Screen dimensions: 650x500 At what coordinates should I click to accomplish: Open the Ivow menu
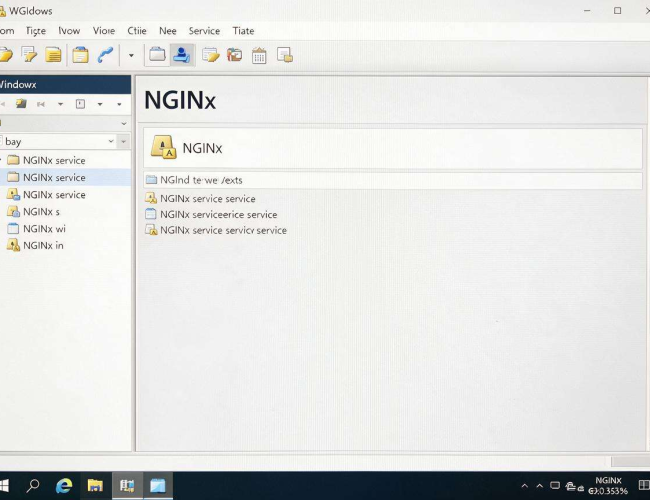69,31
